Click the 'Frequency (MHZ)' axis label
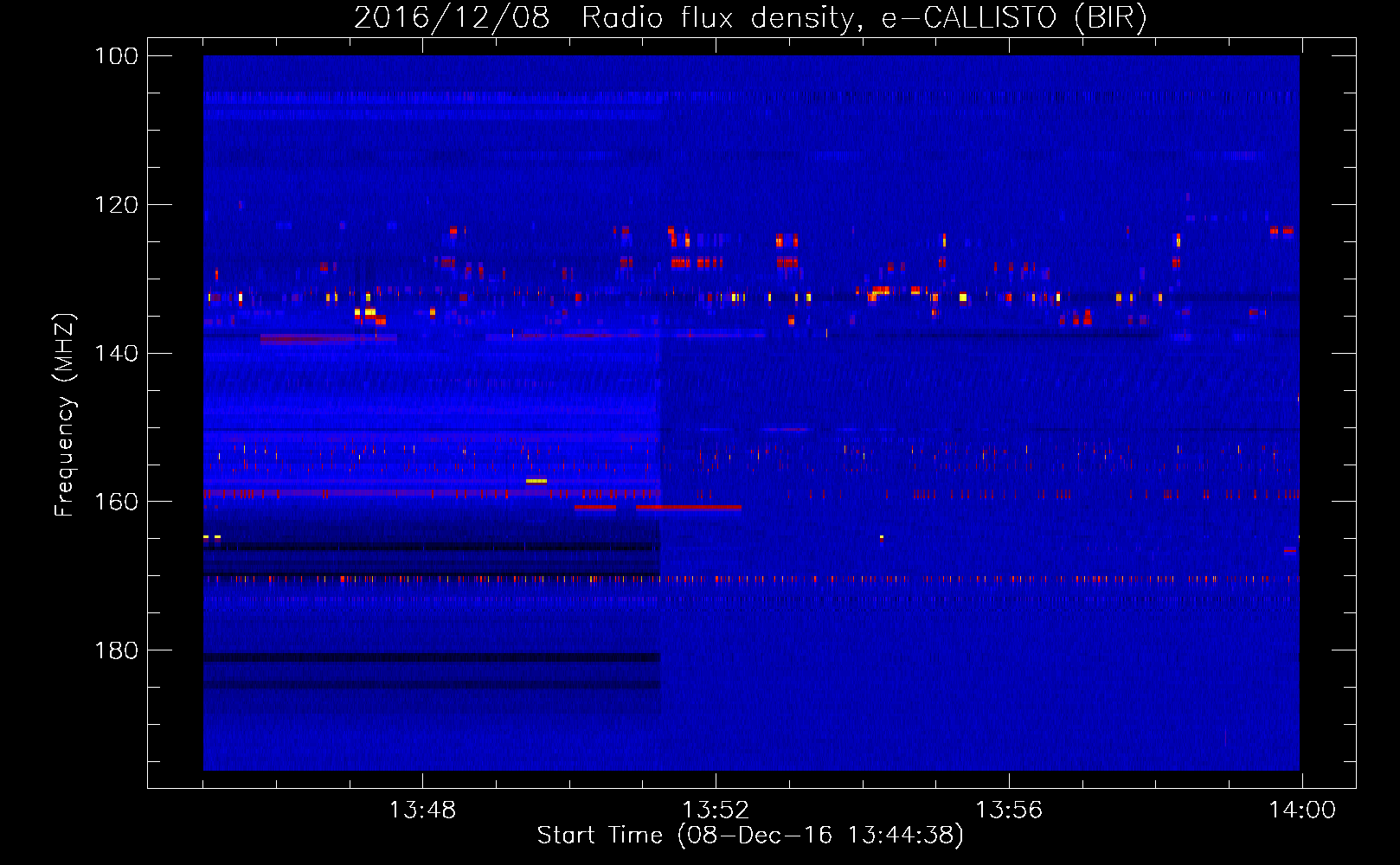Viewport: 1400px width, 865px height. click(65, 414)
